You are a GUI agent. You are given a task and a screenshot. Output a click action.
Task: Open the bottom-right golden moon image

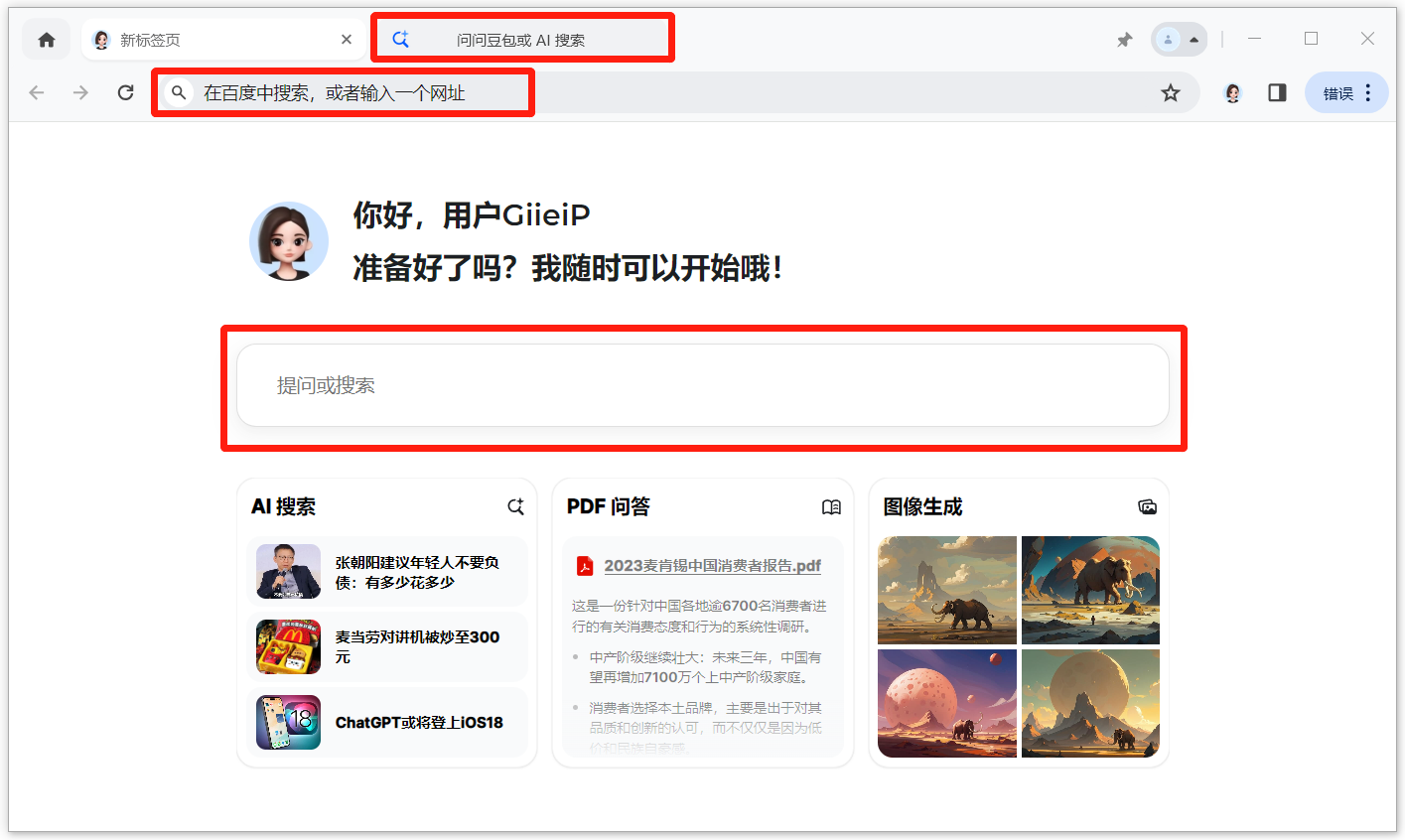click(x=1090, y=703)
